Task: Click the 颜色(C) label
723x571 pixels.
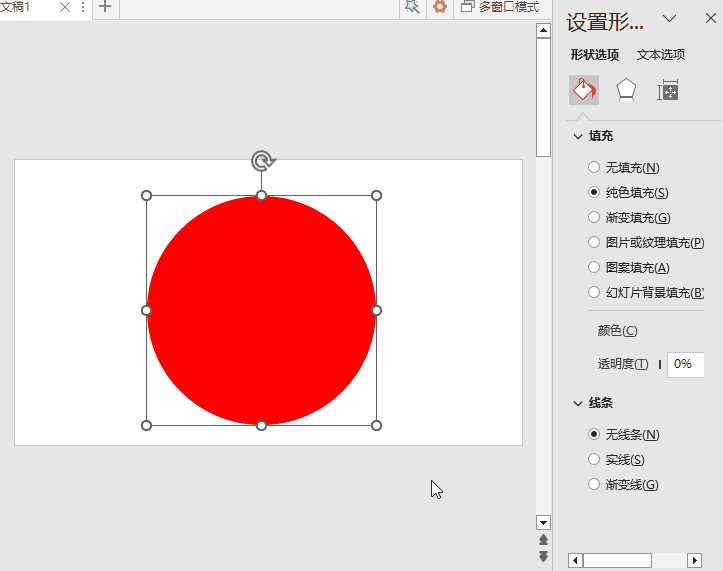Action: click(617, 331)
